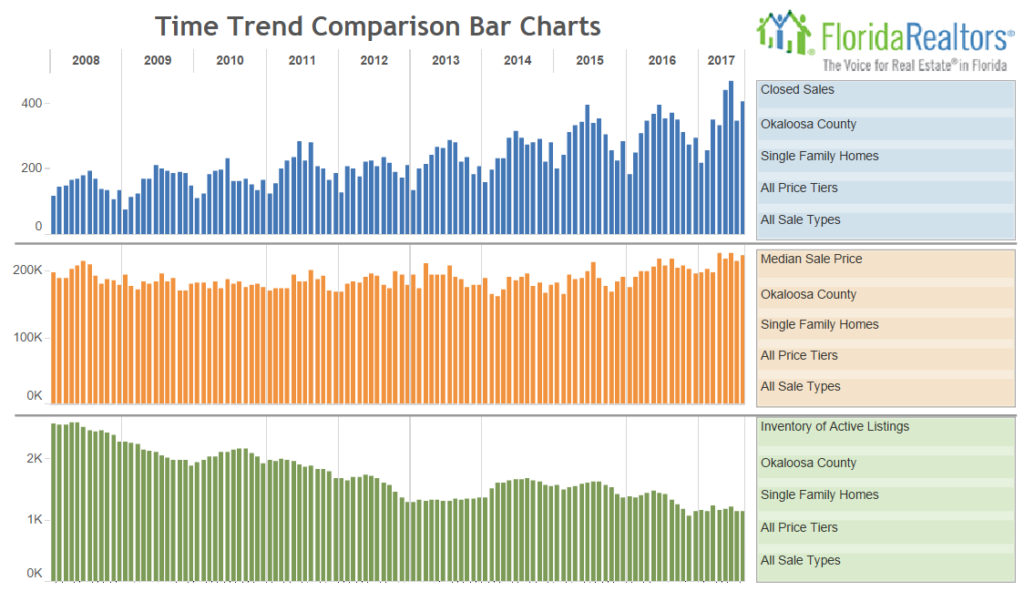
Task: Click the Florida Realtors logo text
Action: coord(916,39)
